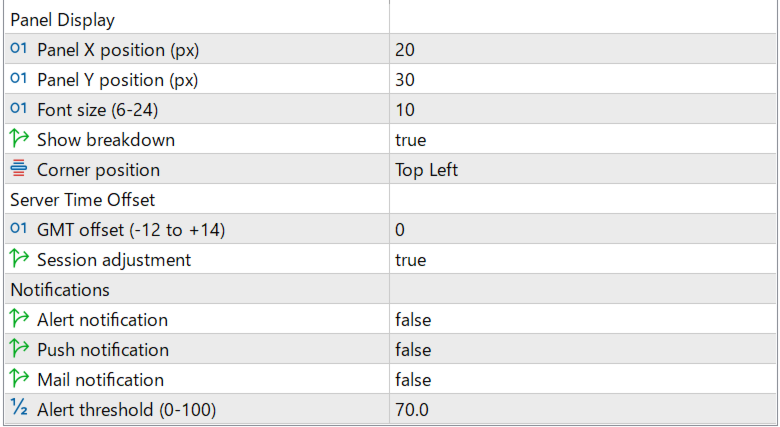Click the integer icon beside Font size
Screen dimensions: 780x427
click(x=19, y=110)
